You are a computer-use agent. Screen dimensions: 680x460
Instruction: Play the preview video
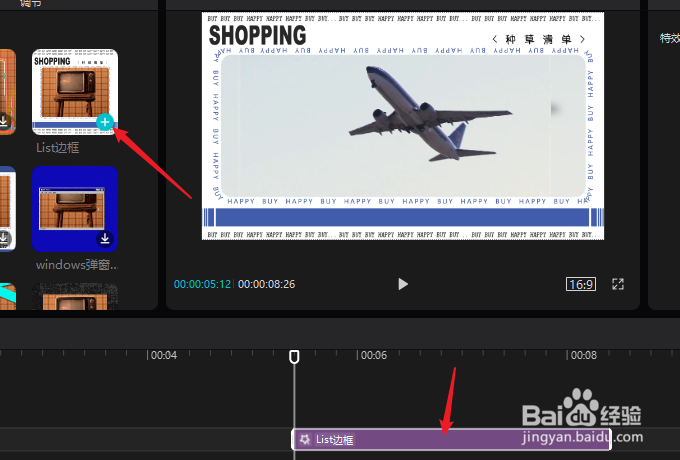pyautogui.click(x=403, y=284)
